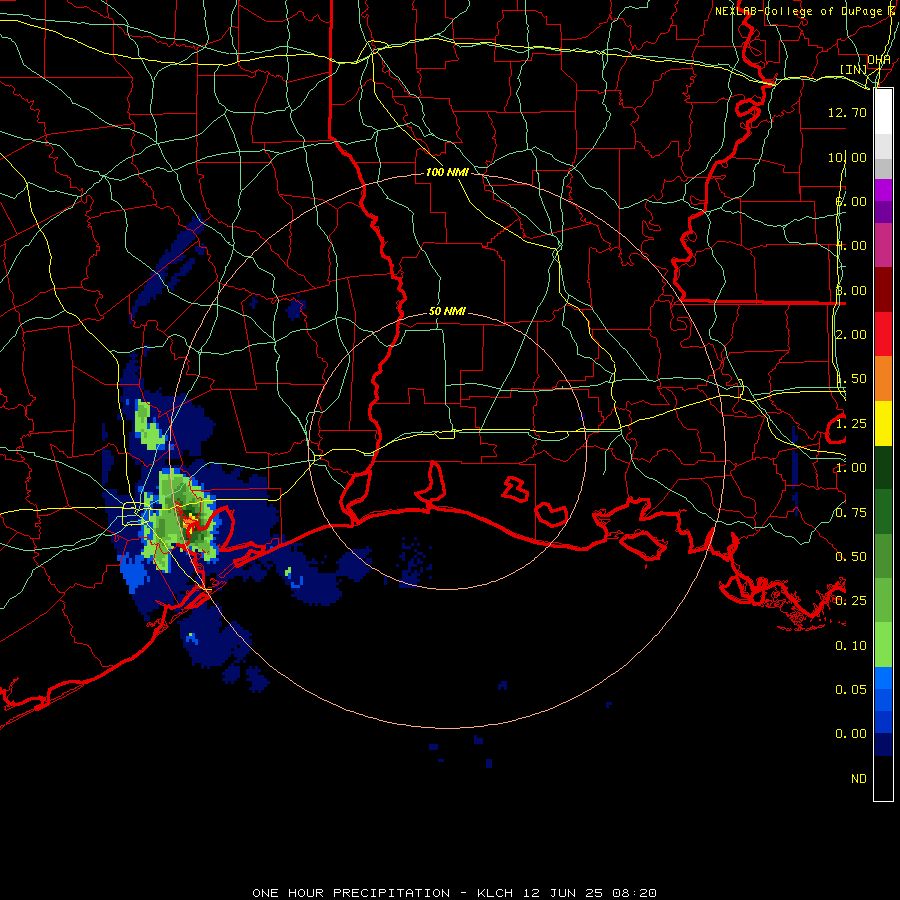Pick the light blue swatch above 0.05
Screen dimensions: 900x900
(x=883, y=678)
